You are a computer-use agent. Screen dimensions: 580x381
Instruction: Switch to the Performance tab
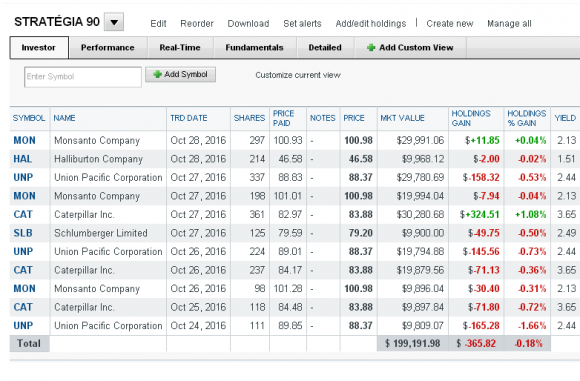pos(108,47)
